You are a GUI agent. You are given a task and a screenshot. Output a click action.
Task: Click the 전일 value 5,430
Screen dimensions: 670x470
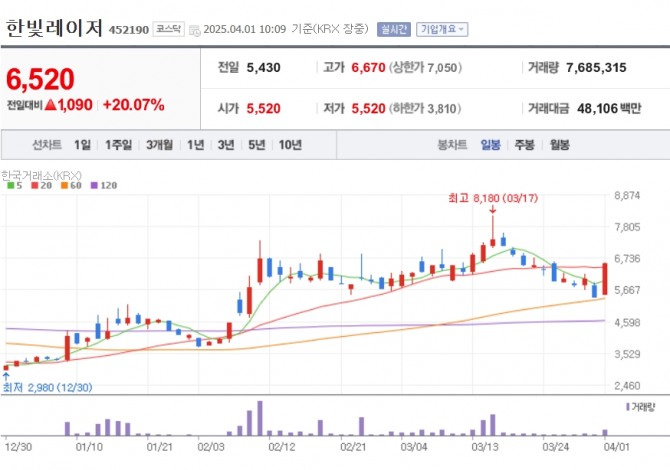click(263, 68)
